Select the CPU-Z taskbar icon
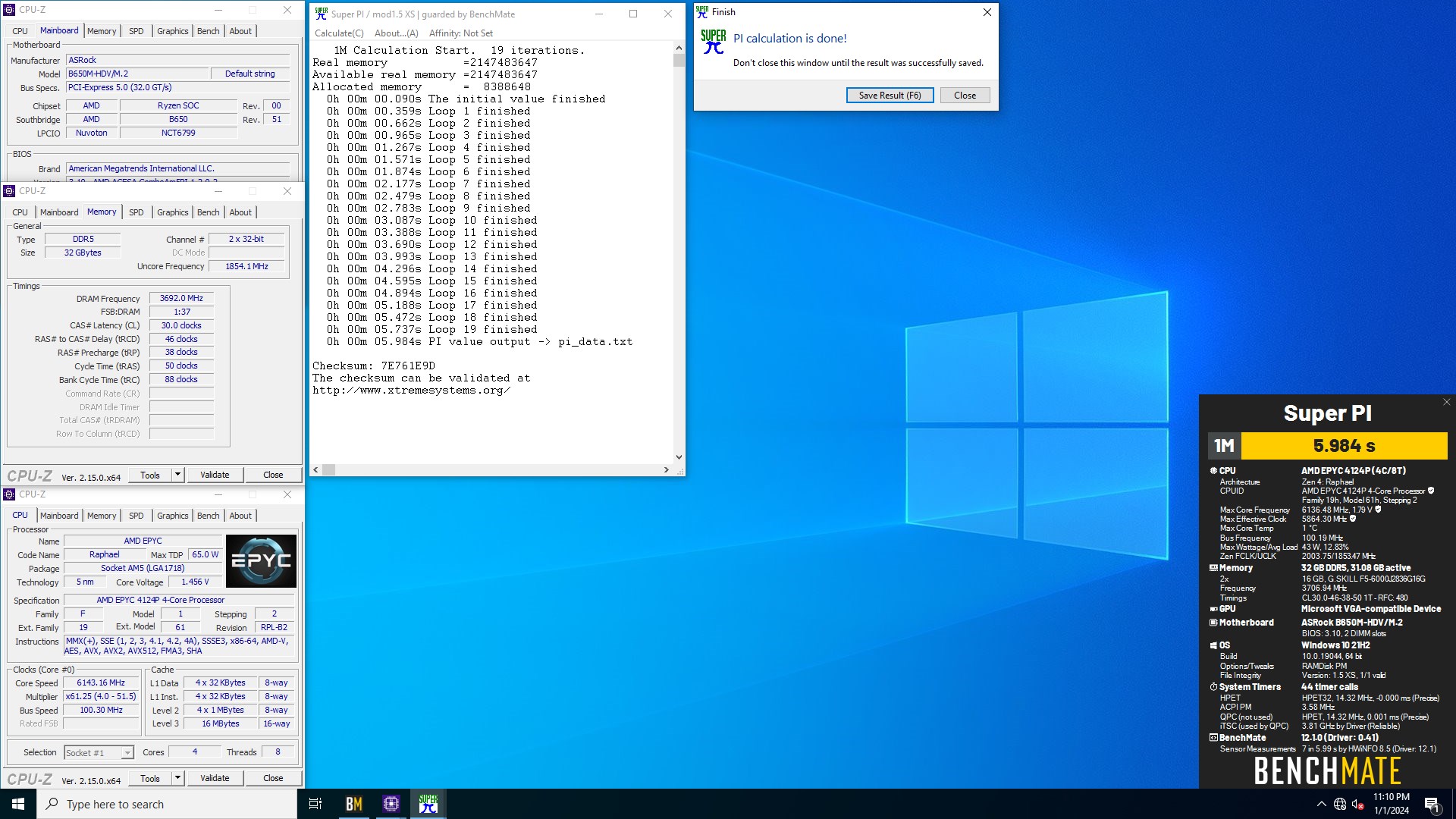Screen dimensions: 1456x819 [391, 804]
